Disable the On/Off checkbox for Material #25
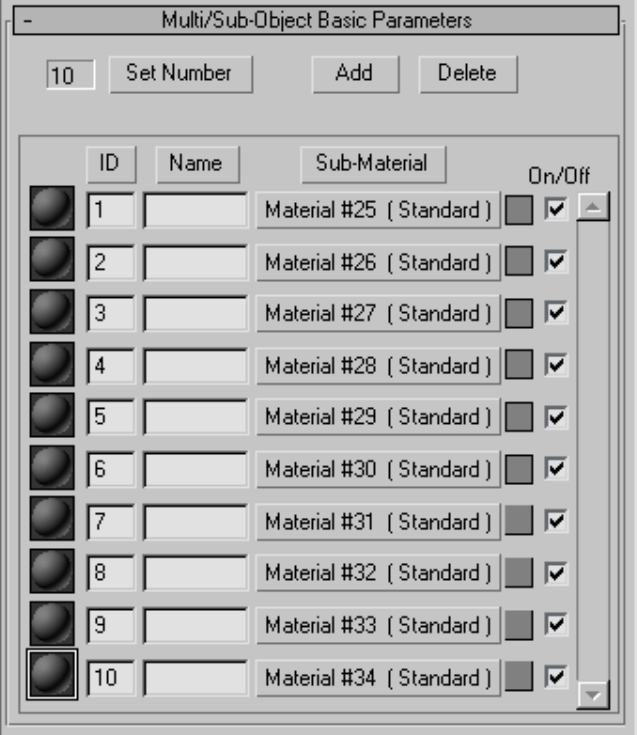The height and width of the screenshot is (735, 637). tap(555, 210)
